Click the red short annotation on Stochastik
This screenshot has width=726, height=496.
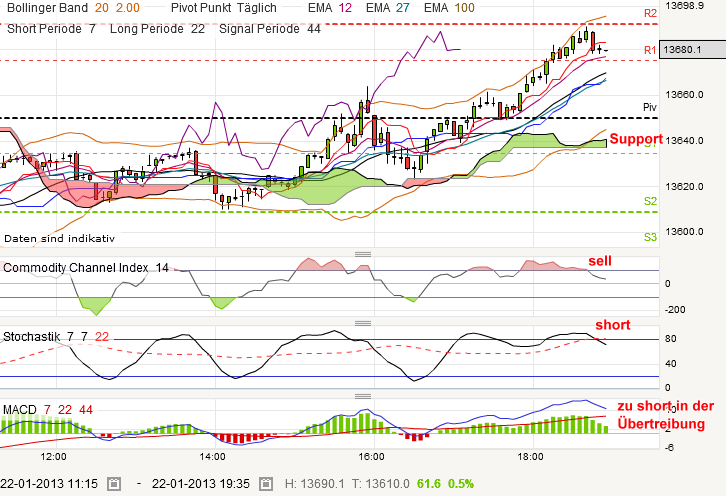point(613,325)
